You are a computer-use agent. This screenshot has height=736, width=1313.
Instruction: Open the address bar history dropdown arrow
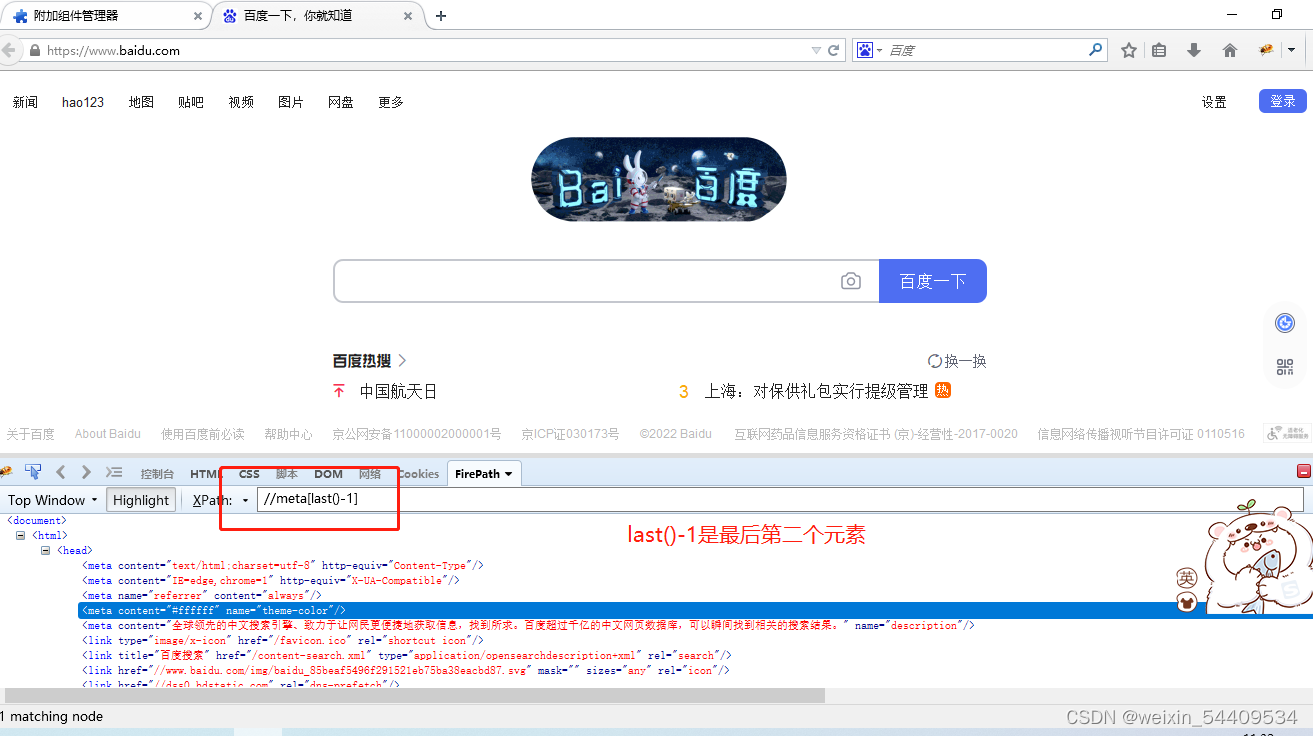tap(816, 50)
